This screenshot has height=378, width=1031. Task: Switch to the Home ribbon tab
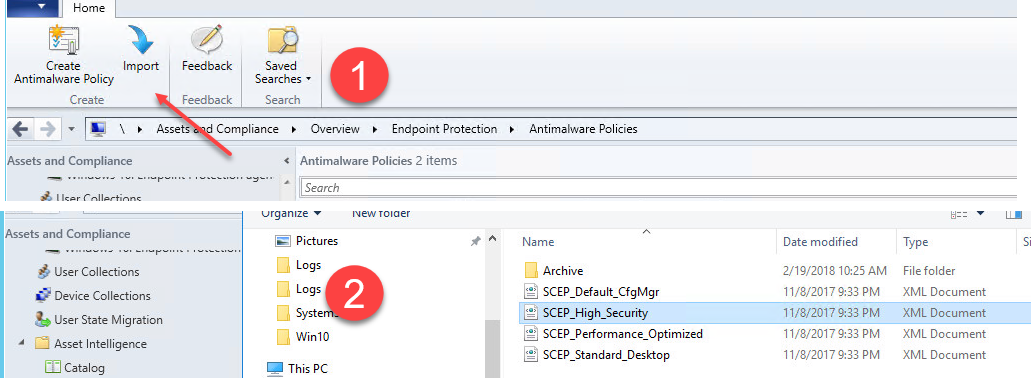(89, 8)
